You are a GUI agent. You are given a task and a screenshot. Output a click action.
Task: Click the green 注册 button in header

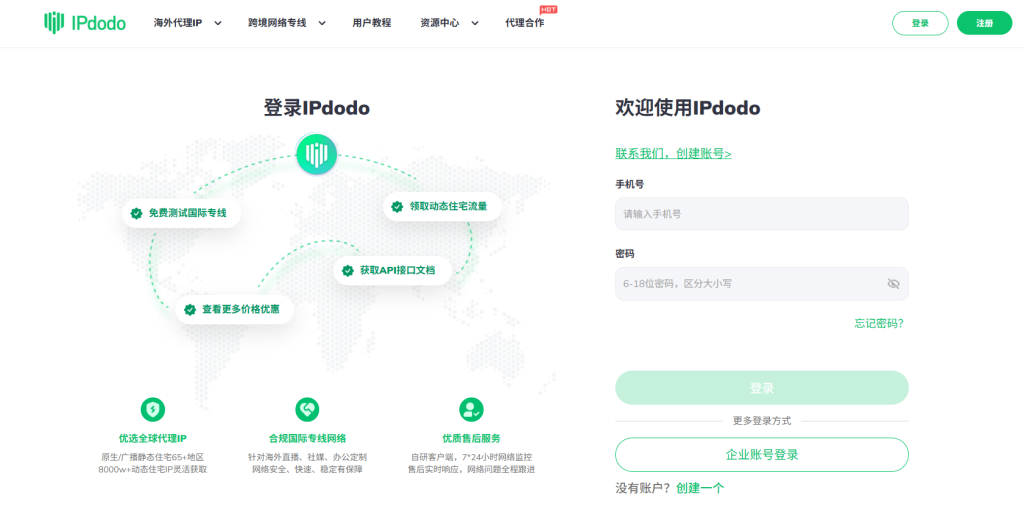tap(984, 23)
